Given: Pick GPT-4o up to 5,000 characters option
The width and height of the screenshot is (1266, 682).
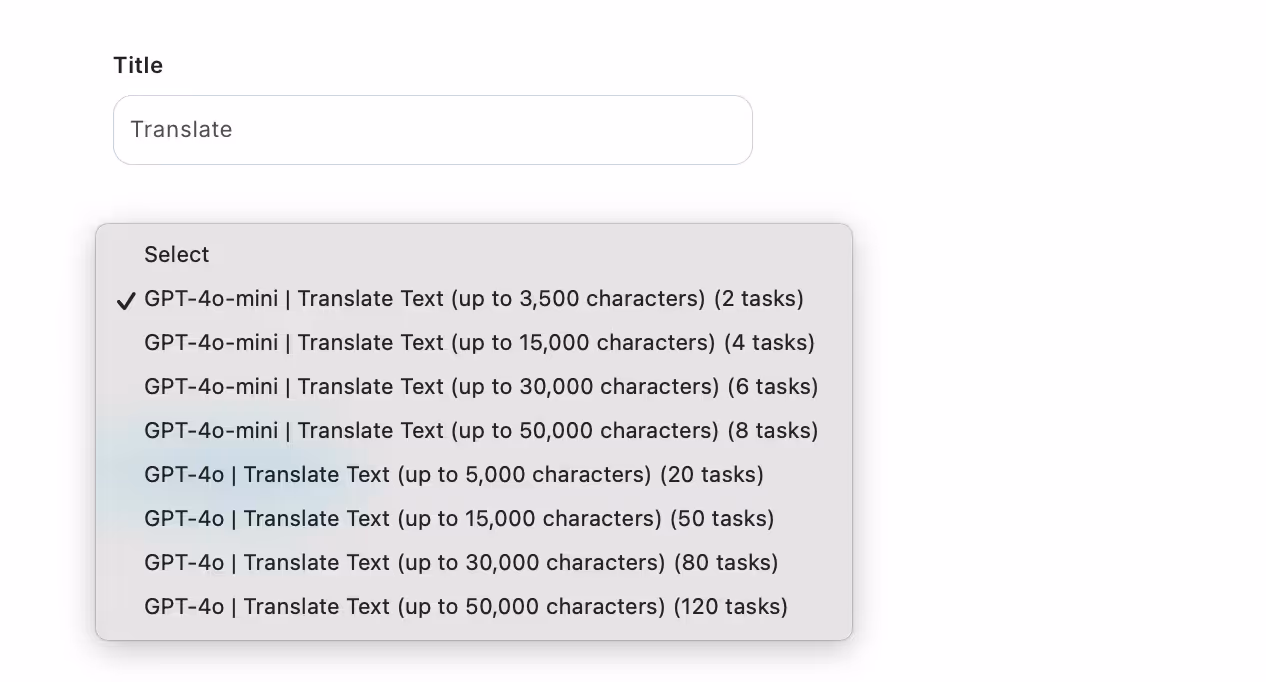Looking at the screenshot, I should point(474,475).
